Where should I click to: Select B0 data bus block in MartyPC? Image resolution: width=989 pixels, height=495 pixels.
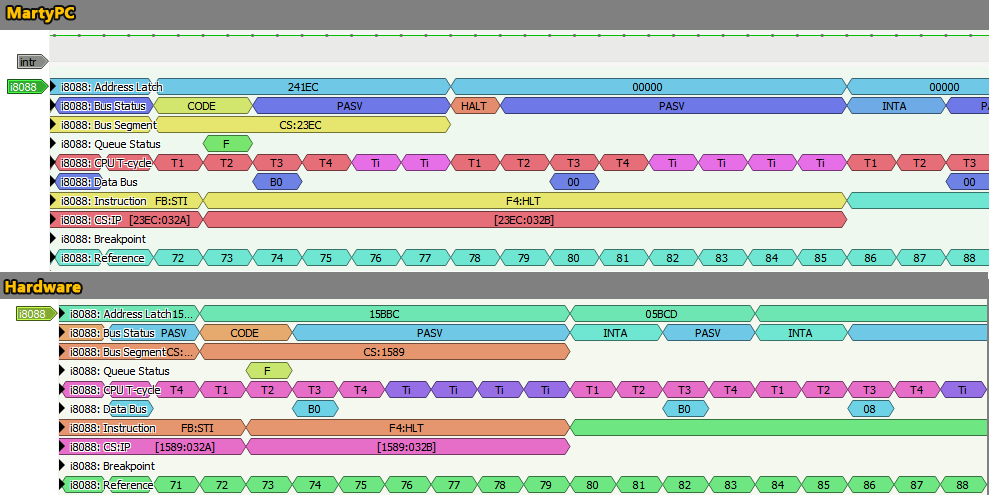click(276, 182)
